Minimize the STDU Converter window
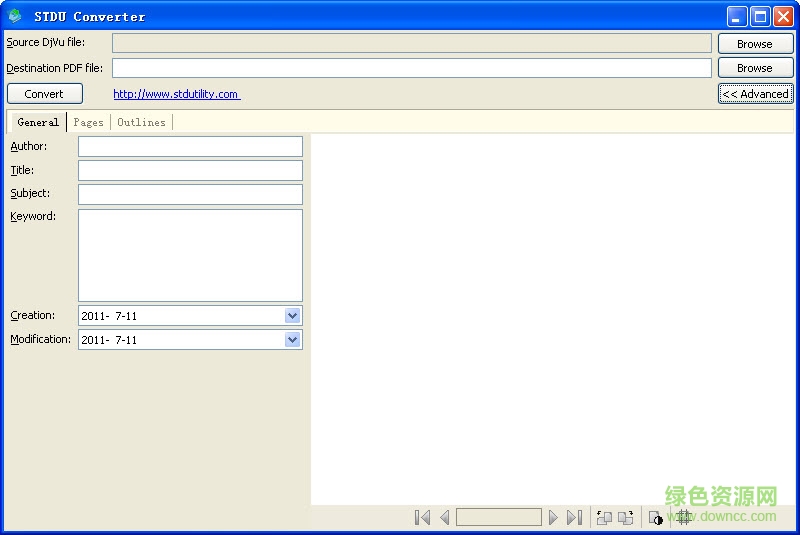The height and width of the screenshot is (535, 800). [736, 17]
